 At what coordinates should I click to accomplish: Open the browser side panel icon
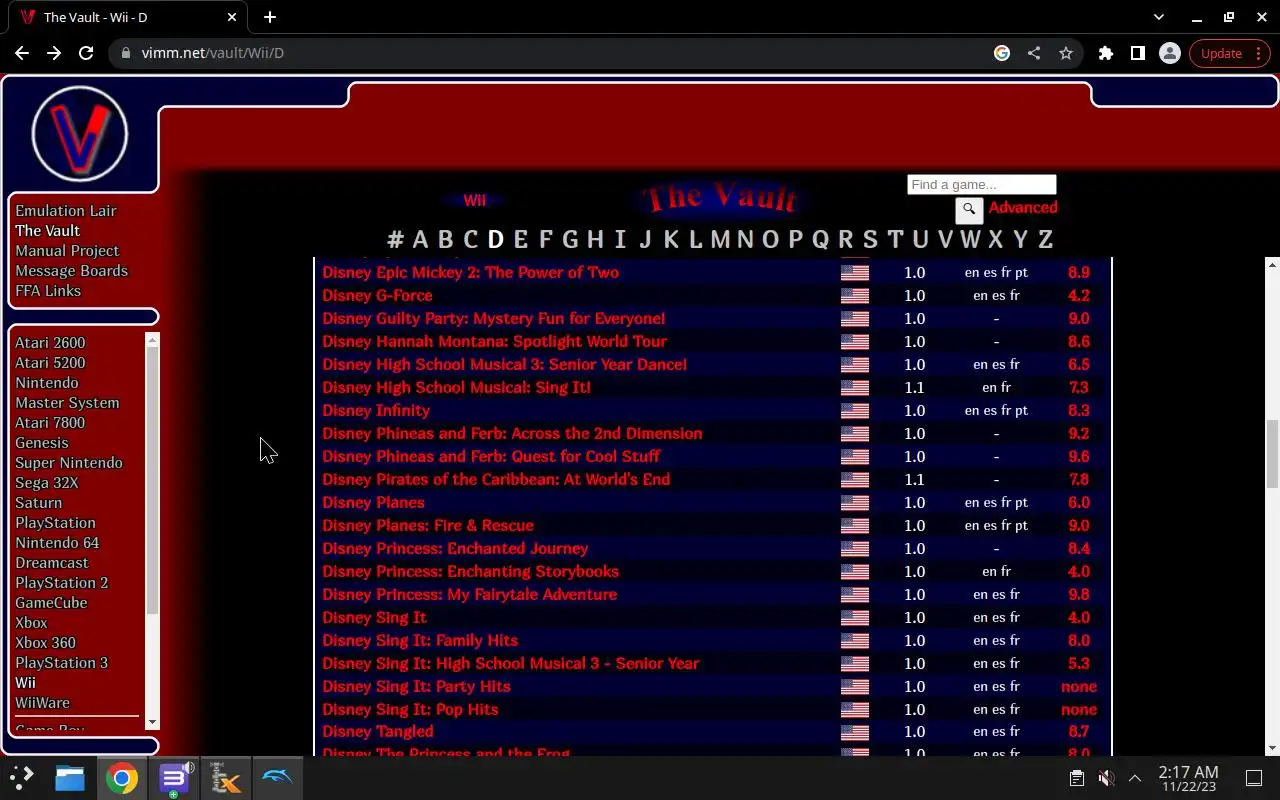coord(1138,53)
